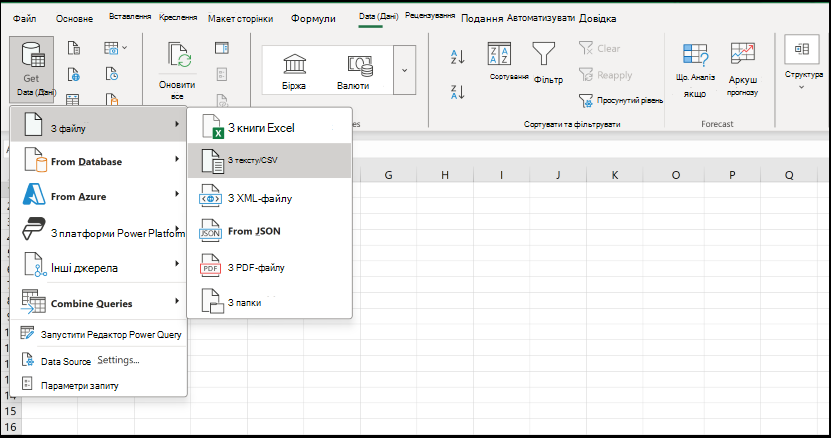
Task: Switch to the Основне tab
Action: (x=74, y=18)
